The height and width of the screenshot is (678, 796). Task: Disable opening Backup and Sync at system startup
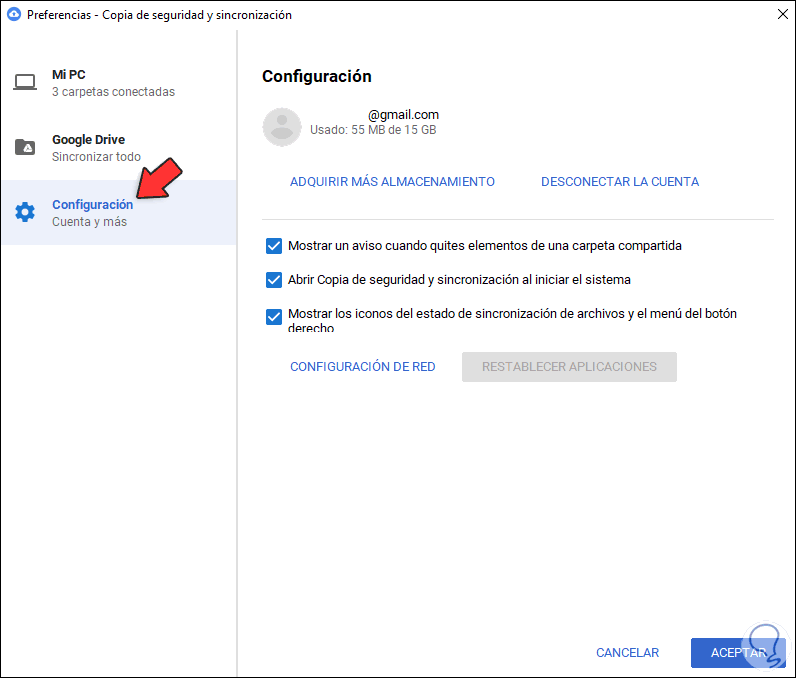coord(274,280)
